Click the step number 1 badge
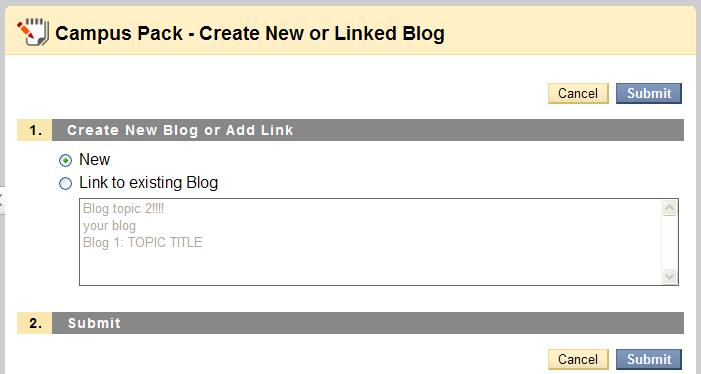Image resolution: width=701 pixels, height=374 pixels. (x=35, y=130)
